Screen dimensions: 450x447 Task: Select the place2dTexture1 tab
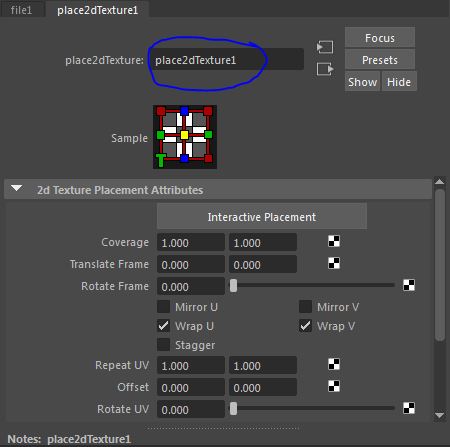(97, 10)
